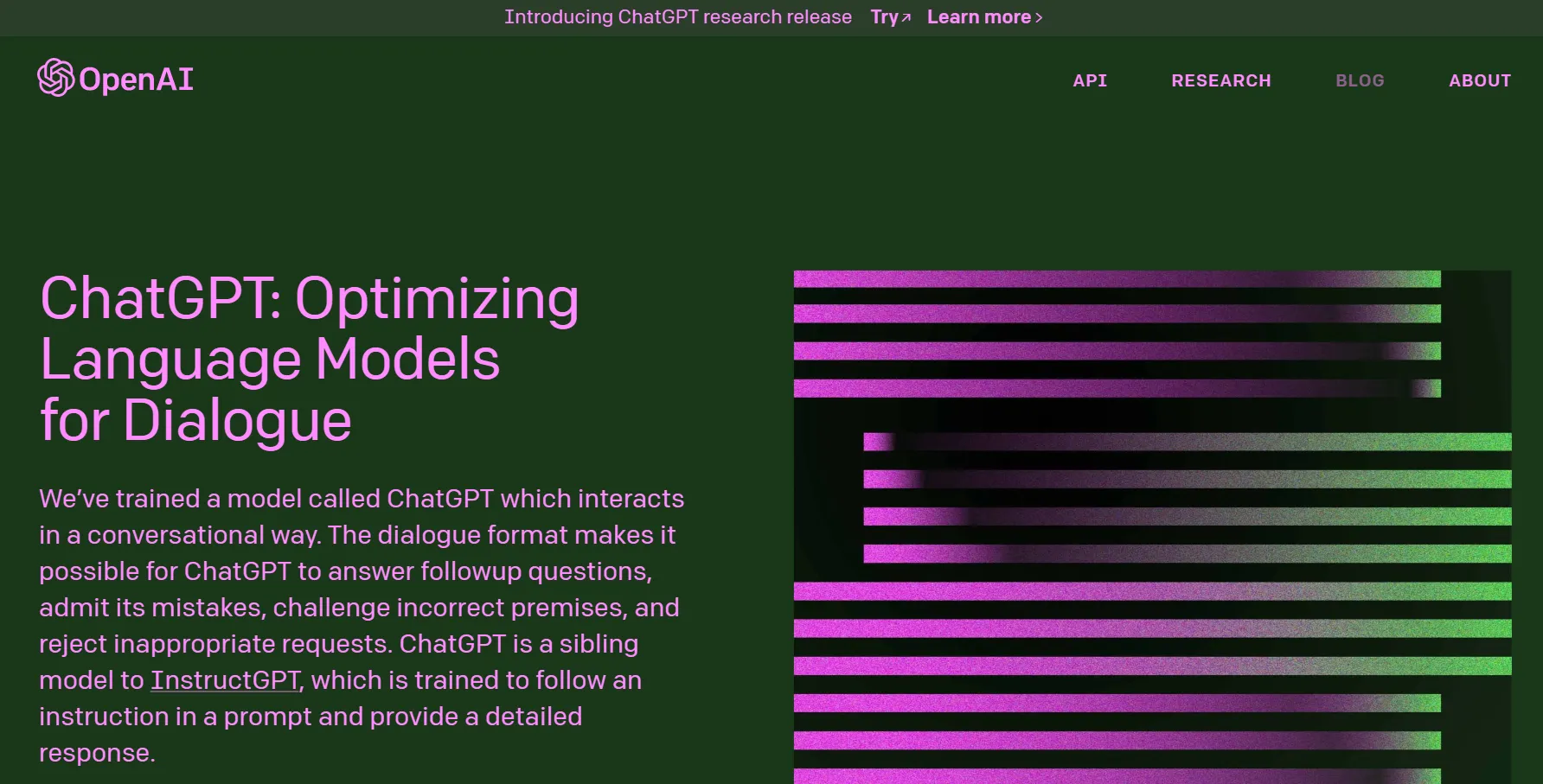Open the API menu item

(1090, 80)
